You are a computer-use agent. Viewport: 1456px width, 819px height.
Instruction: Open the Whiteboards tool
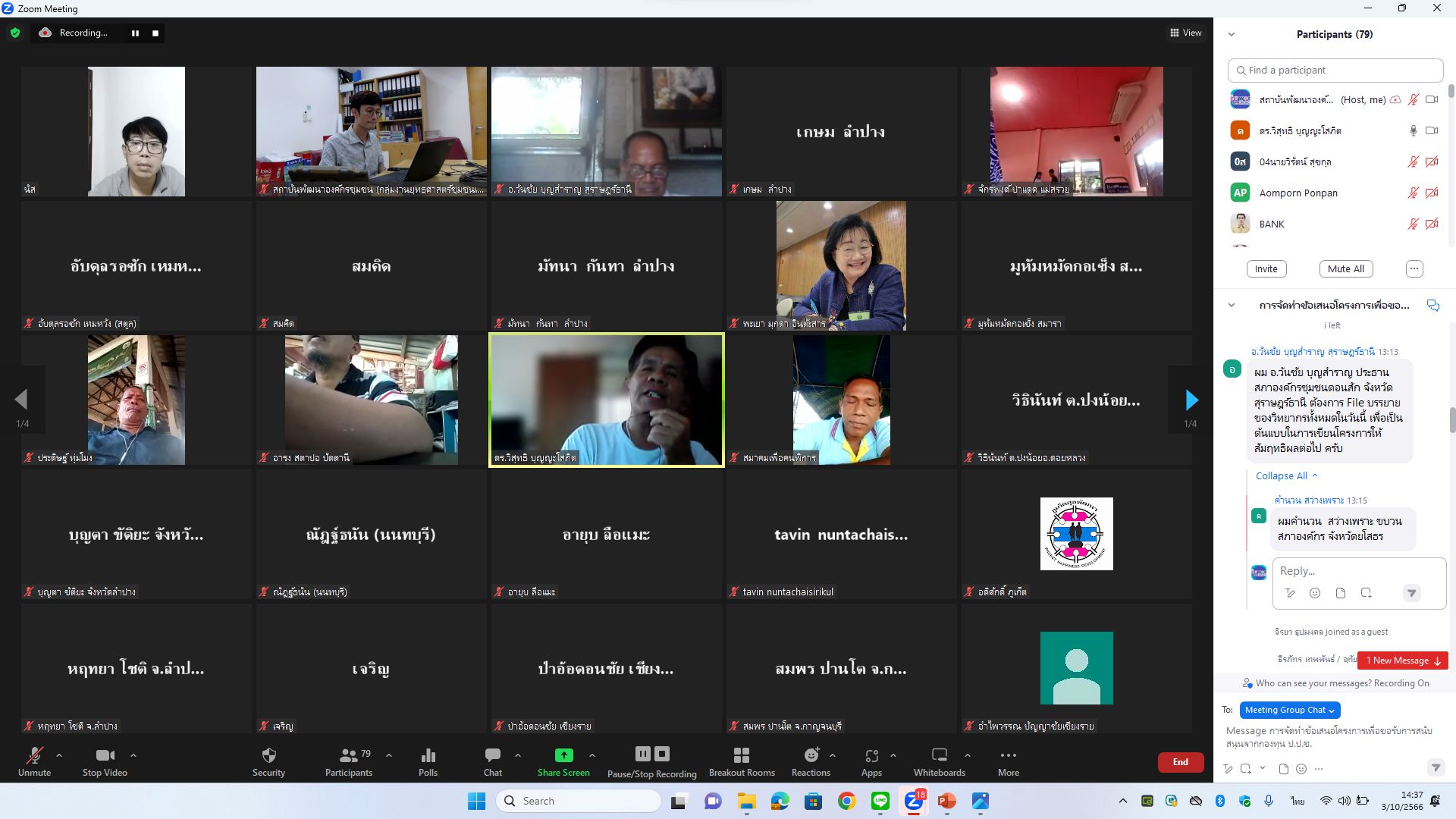point(939,755)
